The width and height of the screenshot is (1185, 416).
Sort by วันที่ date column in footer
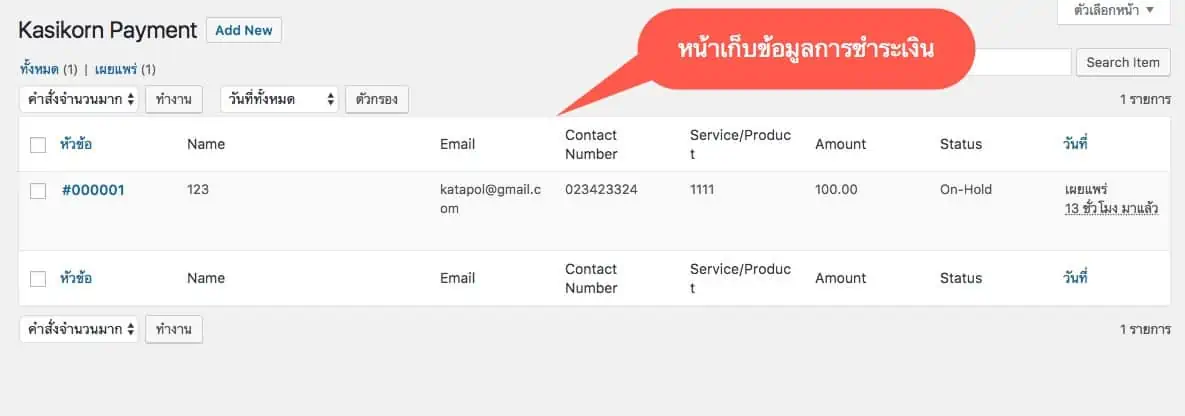pos(1075,278)
